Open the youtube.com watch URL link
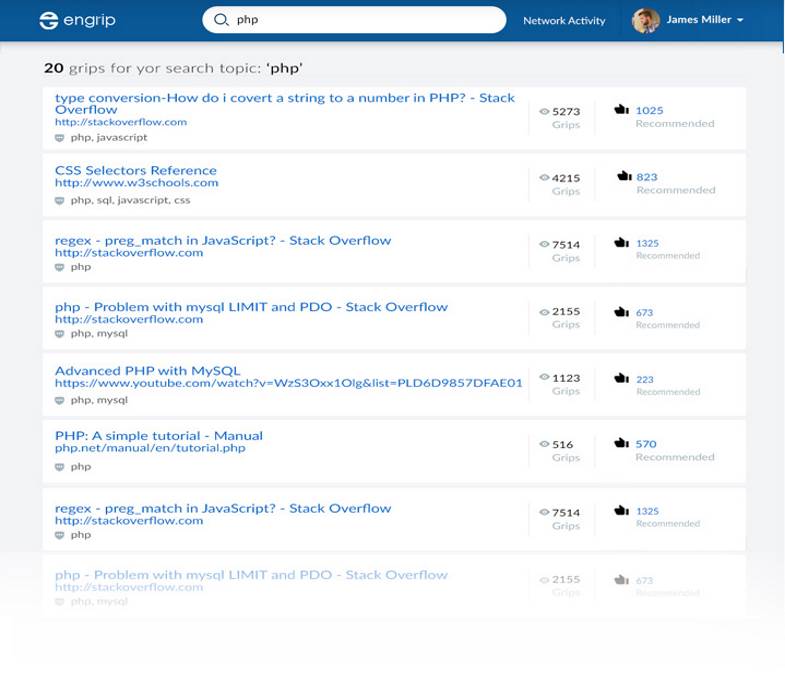The width and height of the screenshot is (785, 700). (288, 383)
